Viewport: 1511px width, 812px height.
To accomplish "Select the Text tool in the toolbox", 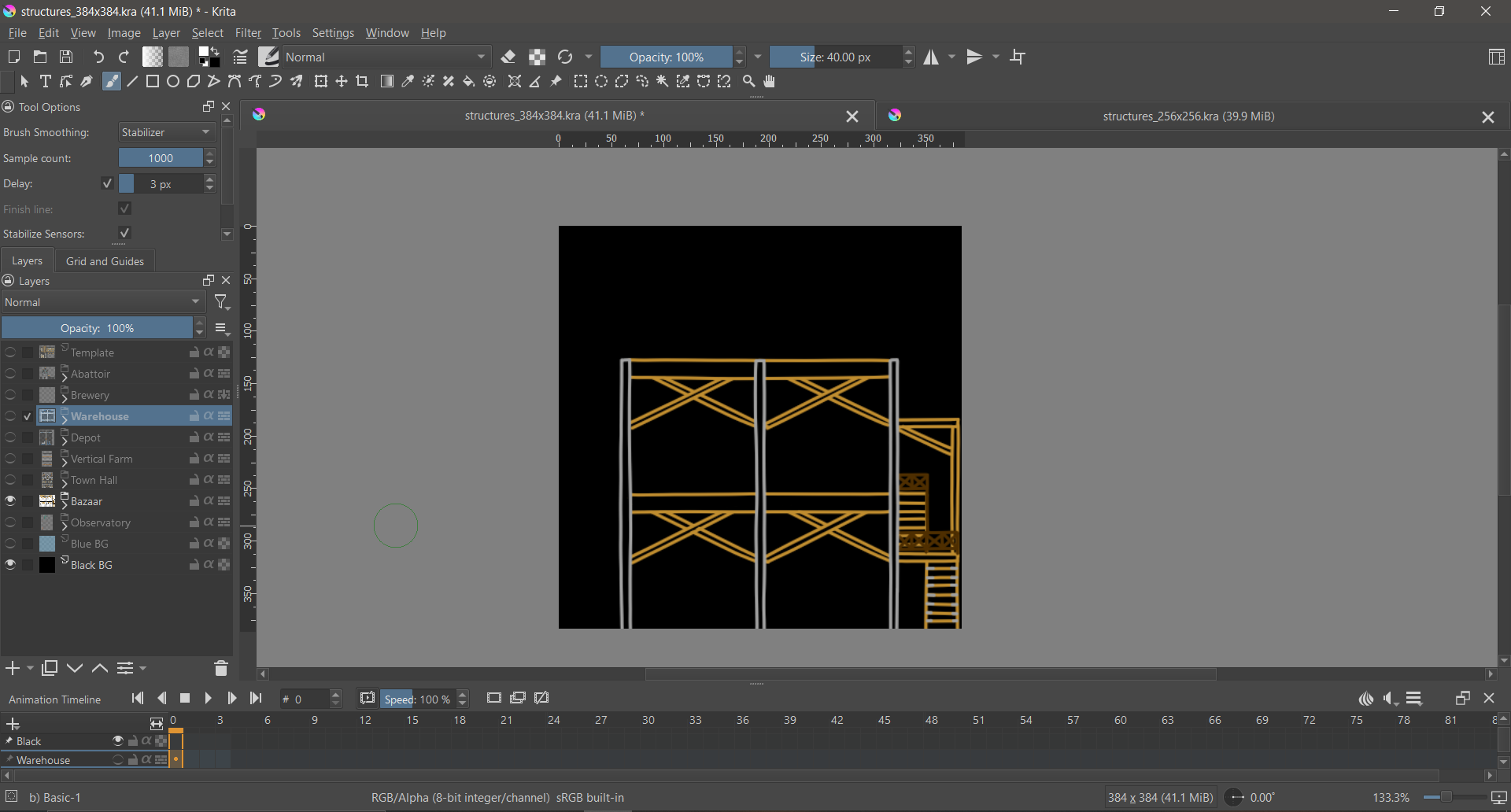I will [x=46, y=82].
